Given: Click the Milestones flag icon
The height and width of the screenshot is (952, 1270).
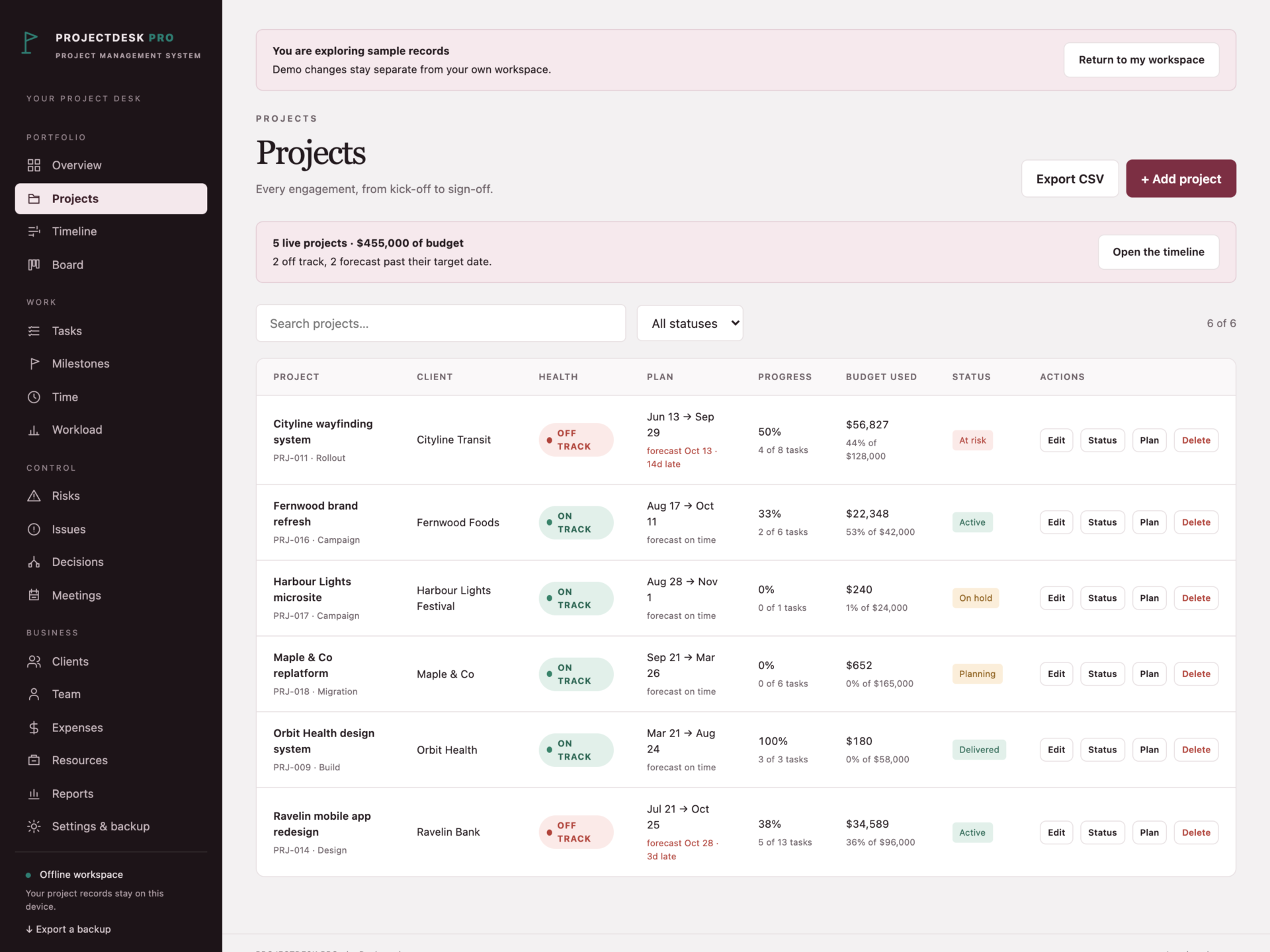Looking at the screenshot, I should [34, 364].
